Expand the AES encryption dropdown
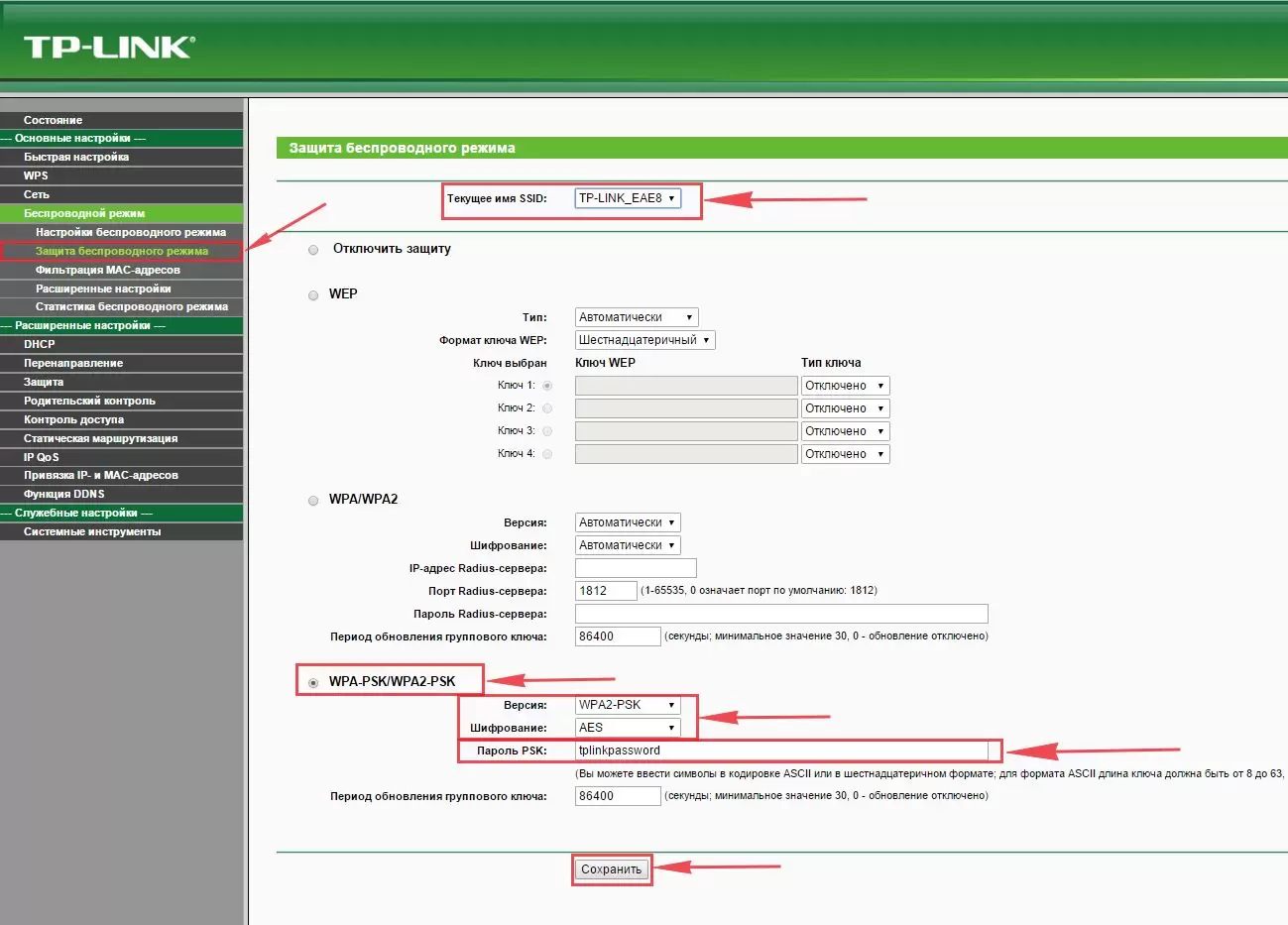 click(628, 728)
